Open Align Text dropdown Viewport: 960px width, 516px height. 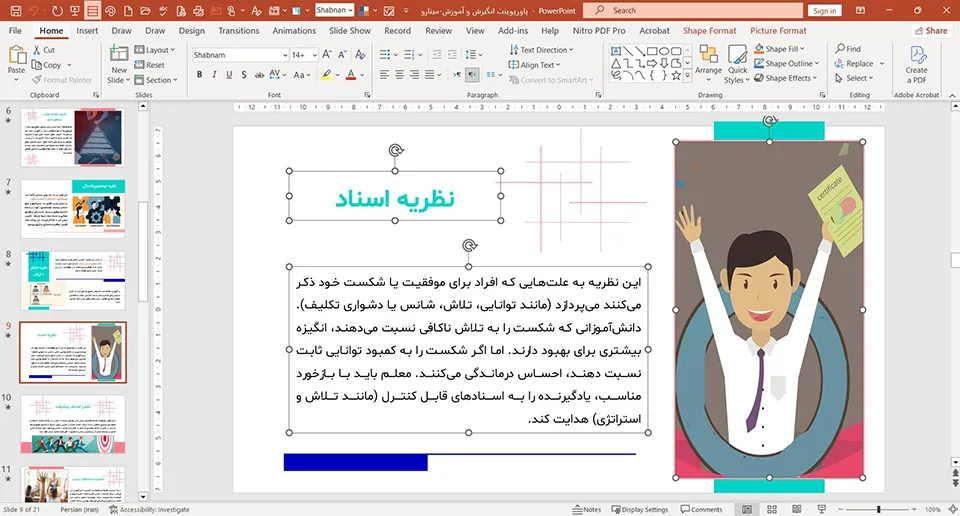pos(534,64)
